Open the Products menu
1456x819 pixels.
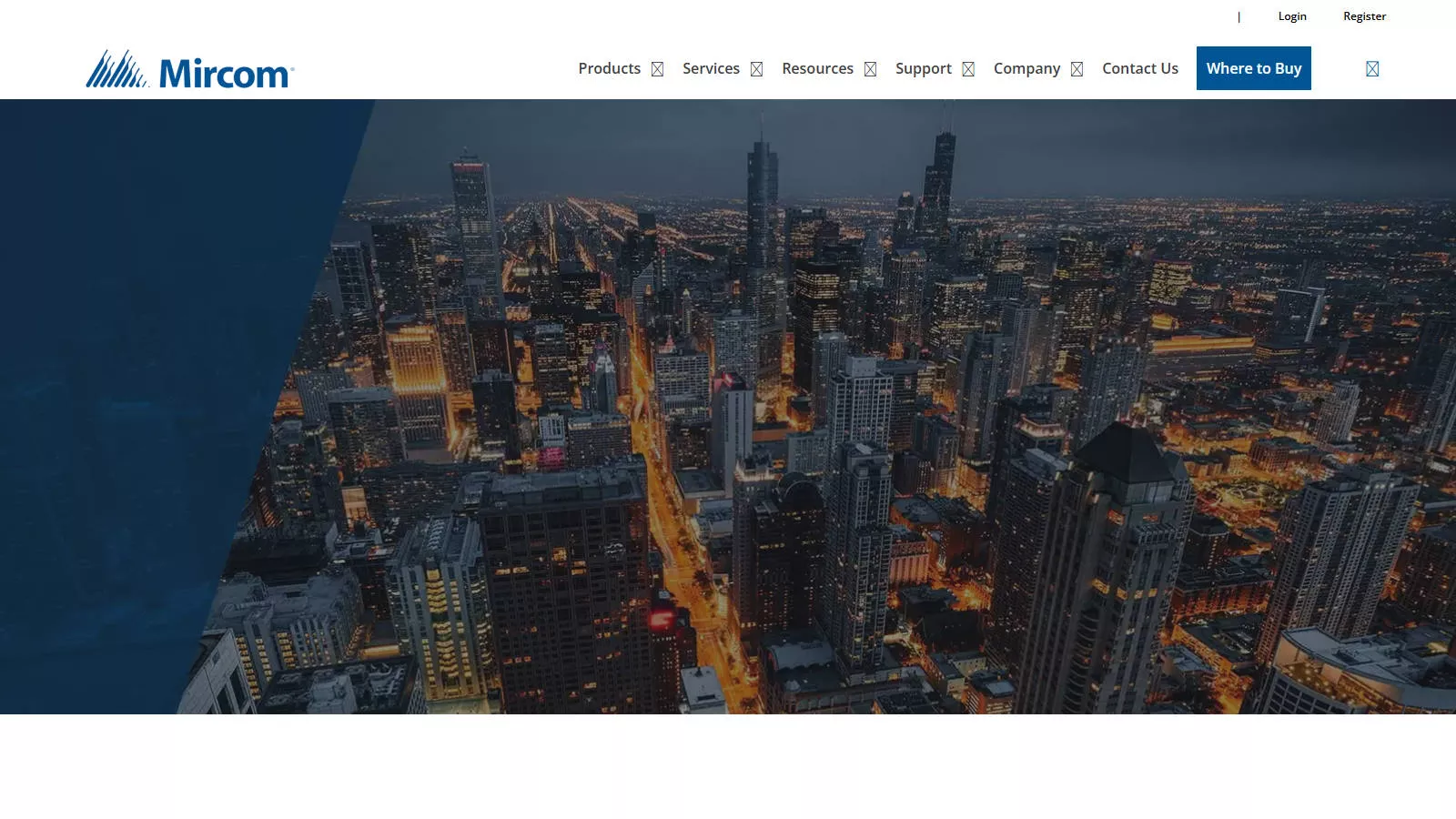(610, 68)
